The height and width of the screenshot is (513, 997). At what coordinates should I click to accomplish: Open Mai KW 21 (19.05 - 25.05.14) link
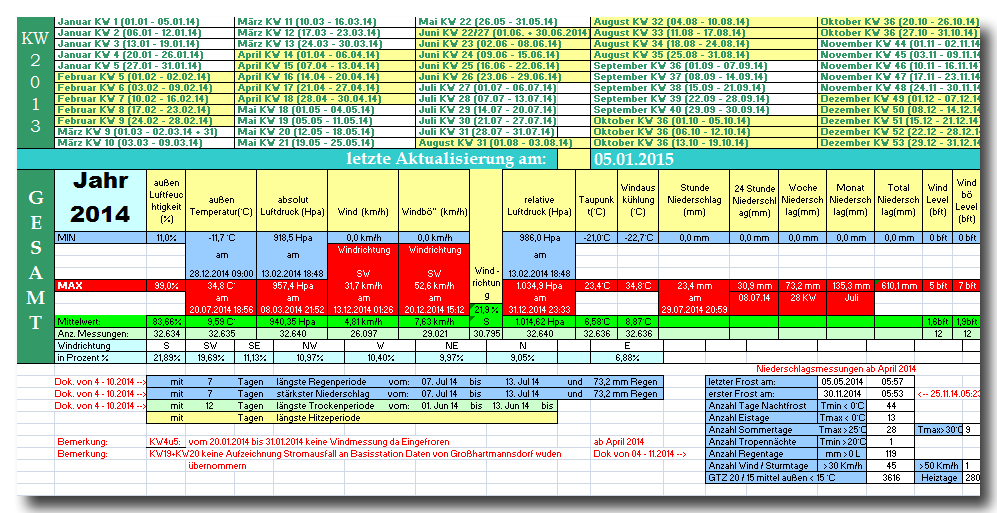pyautogui.click(x=305, y=143)
